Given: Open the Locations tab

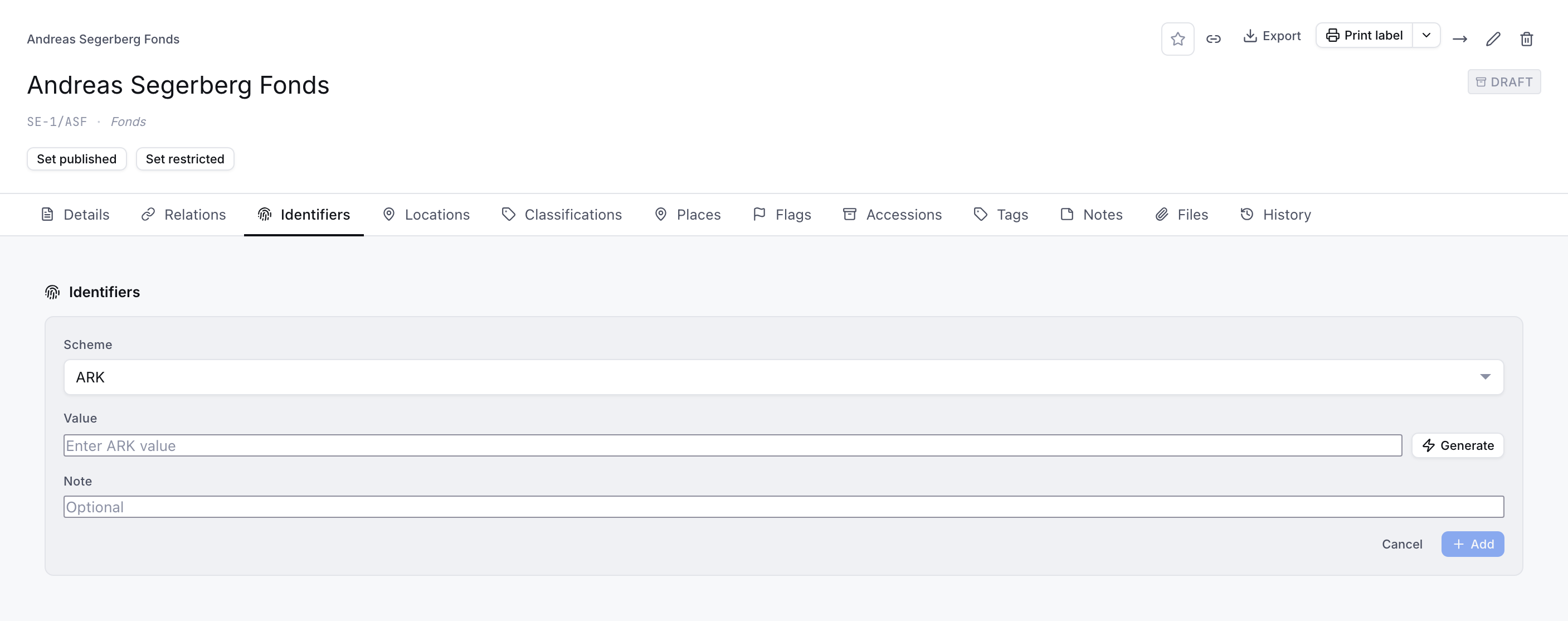Looking at the screenshot, I should pyautogui.click(x=426, y=214).
